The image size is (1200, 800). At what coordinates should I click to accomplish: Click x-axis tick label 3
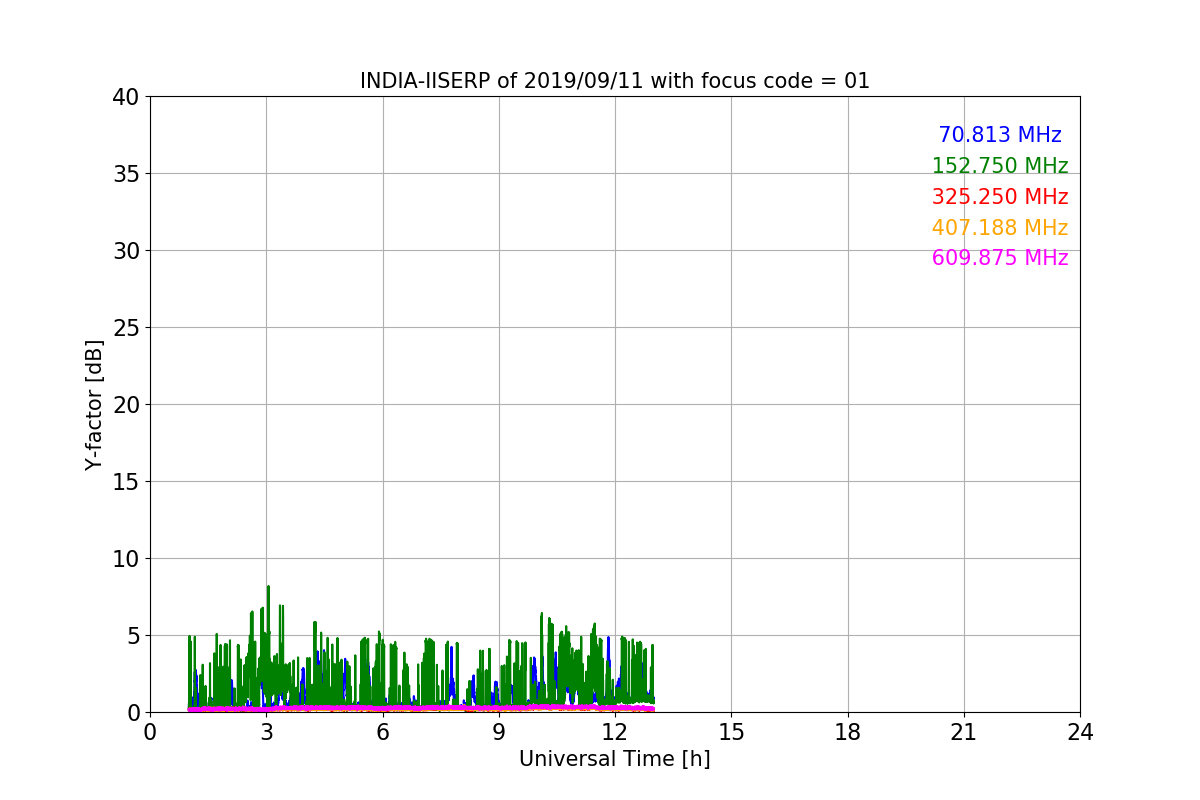pyautogui.click(x=266, y=732)
